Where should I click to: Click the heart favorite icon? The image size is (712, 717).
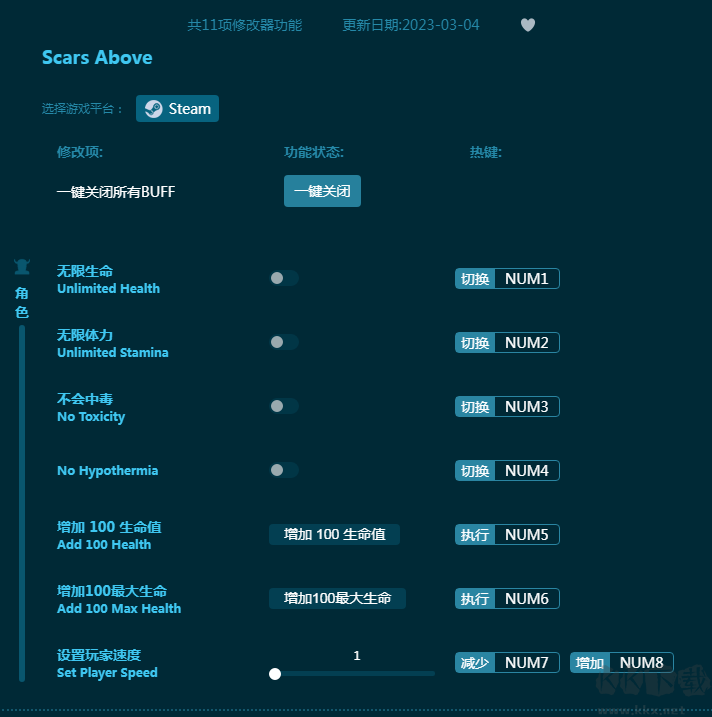tap(528, 25)
